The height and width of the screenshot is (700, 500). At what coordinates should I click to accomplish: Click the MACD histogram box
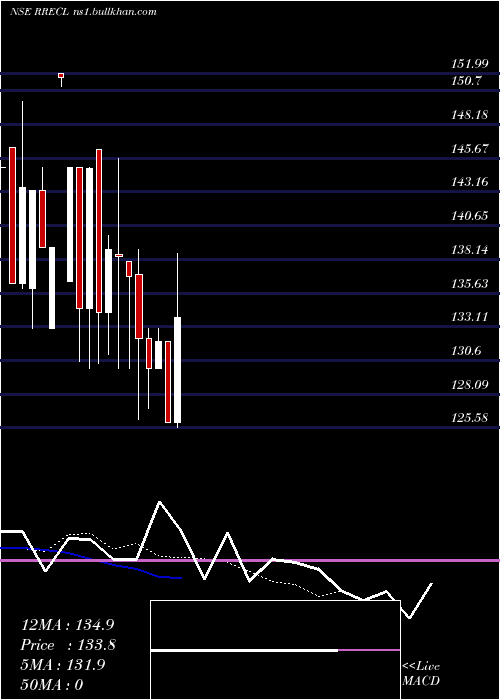tap(275, 650)
